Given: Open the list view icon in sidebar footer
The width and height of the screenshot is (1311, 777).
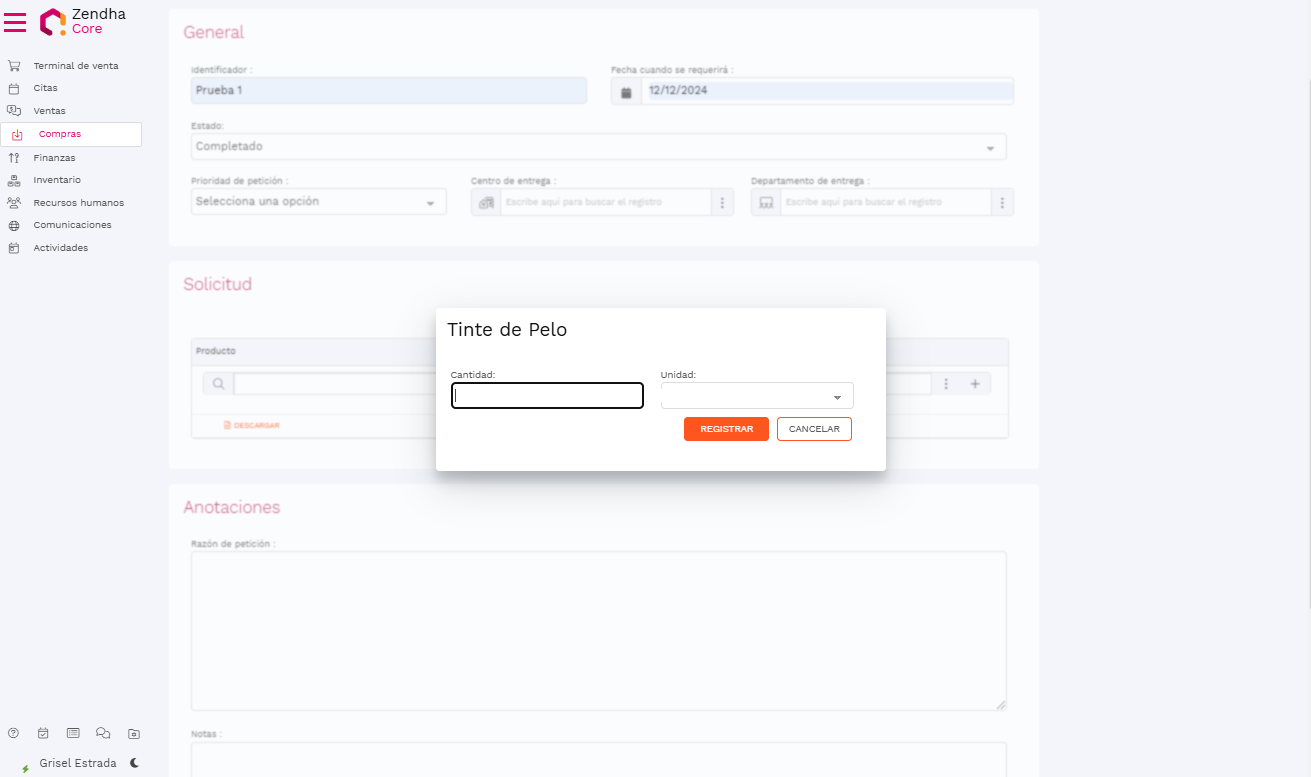Looking at the screenshot, I should pos(73,733).
